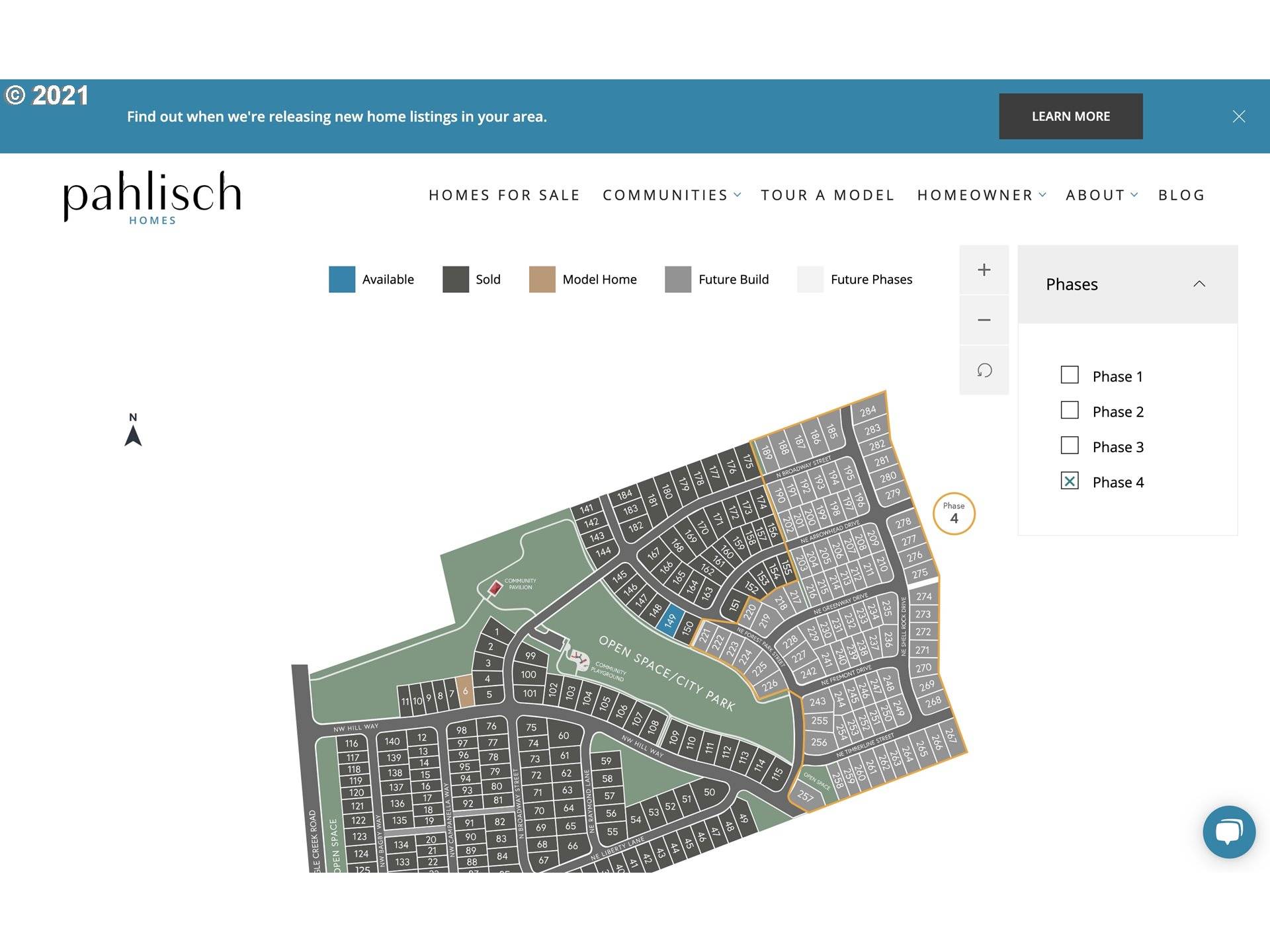Enable the Phase 1 checkbox
This screenshot has height=952, width=1270.
point(1069,375)
